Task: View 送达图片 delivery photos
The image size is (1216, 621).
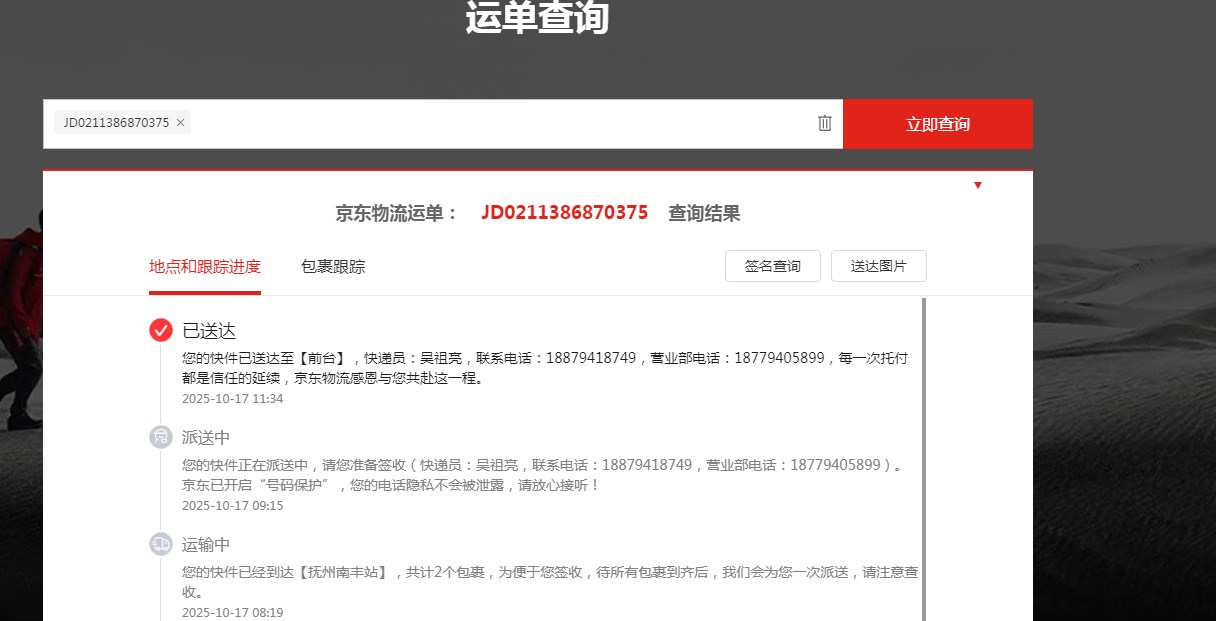Action: point(878,266)
